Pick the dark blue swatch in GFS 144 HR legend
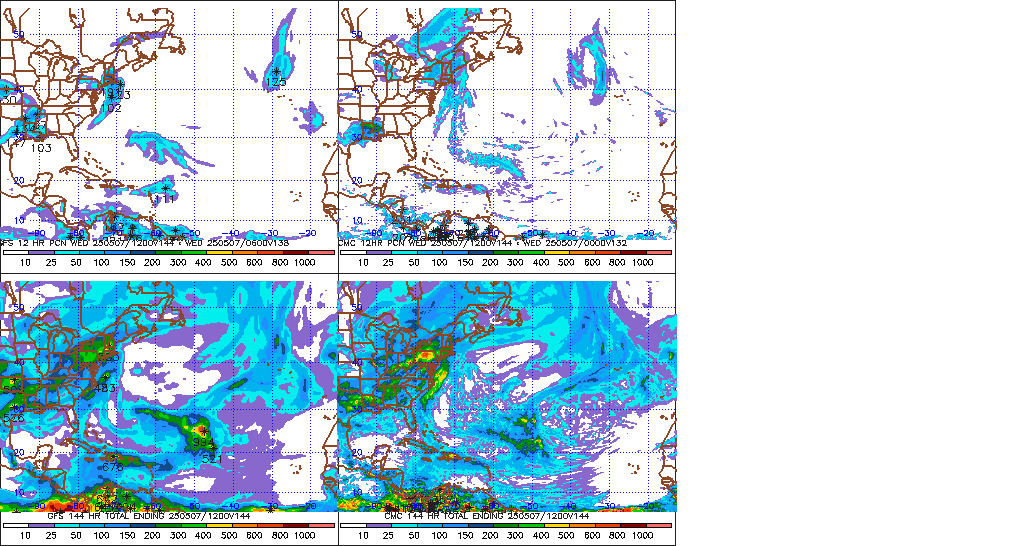The height and width of the screenshot is (546, 1024). [x=143, y=525]
